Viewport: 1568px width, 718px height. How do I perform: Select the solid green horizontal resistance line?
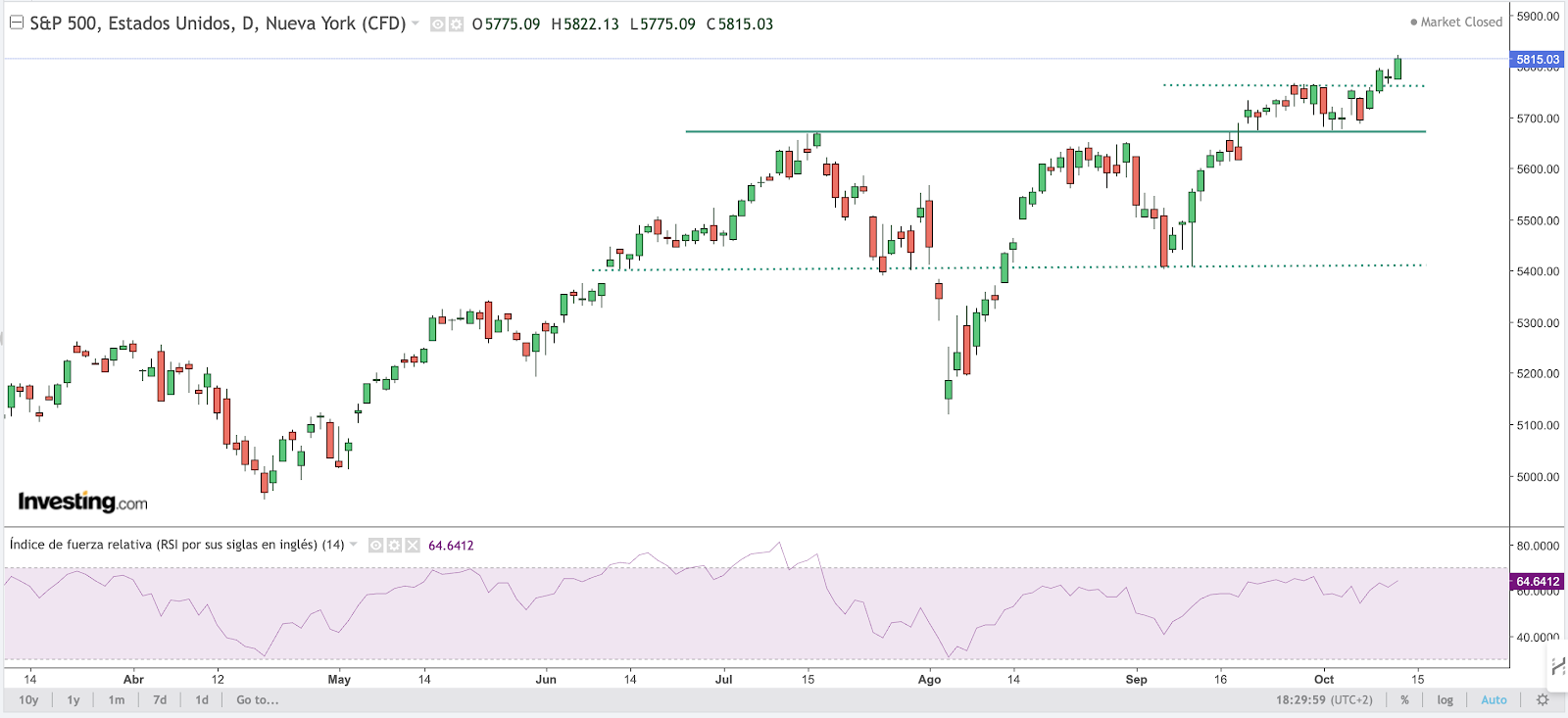click(1055, 131)
